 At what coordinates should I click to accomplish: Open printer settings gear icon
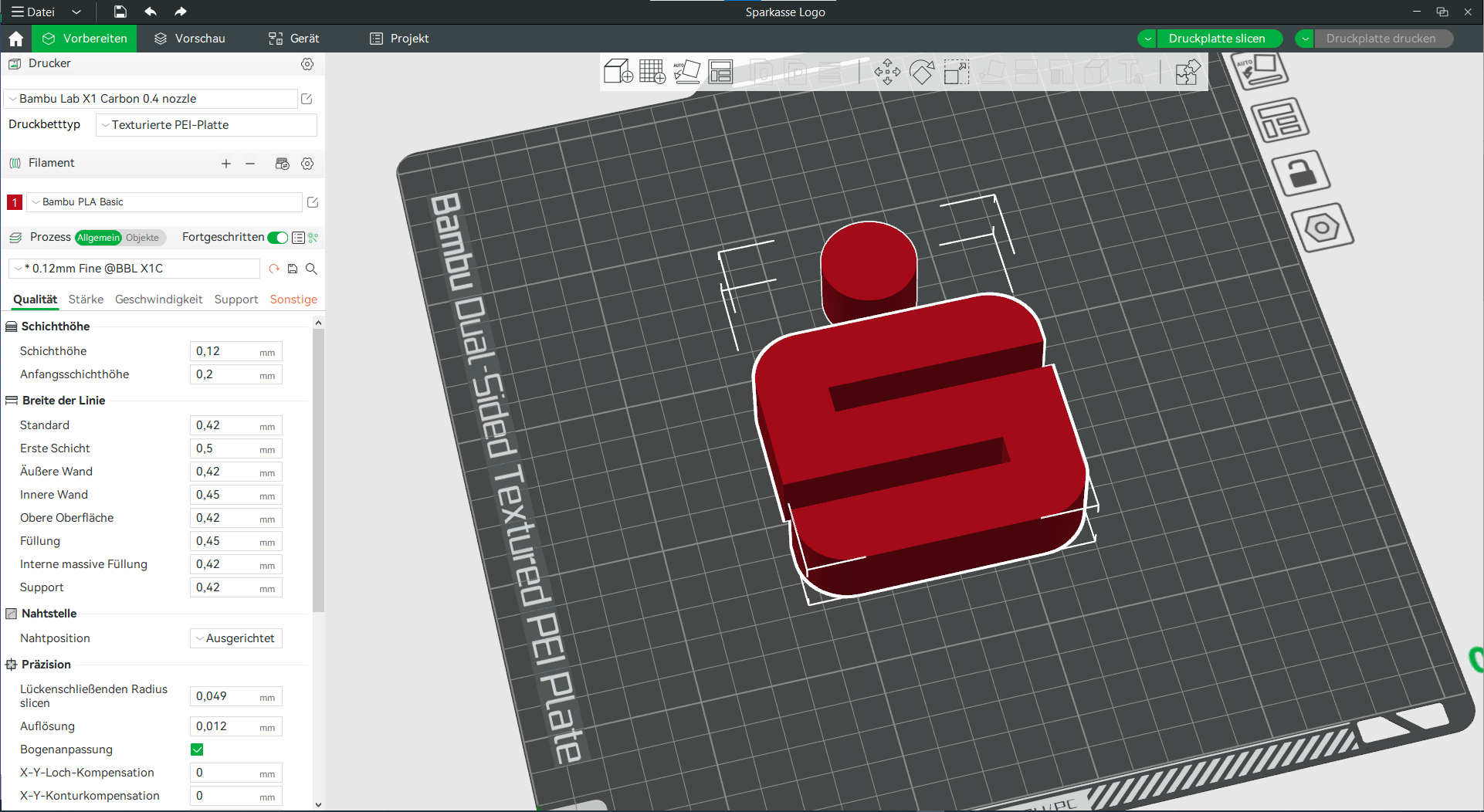(x=307, y=64)
